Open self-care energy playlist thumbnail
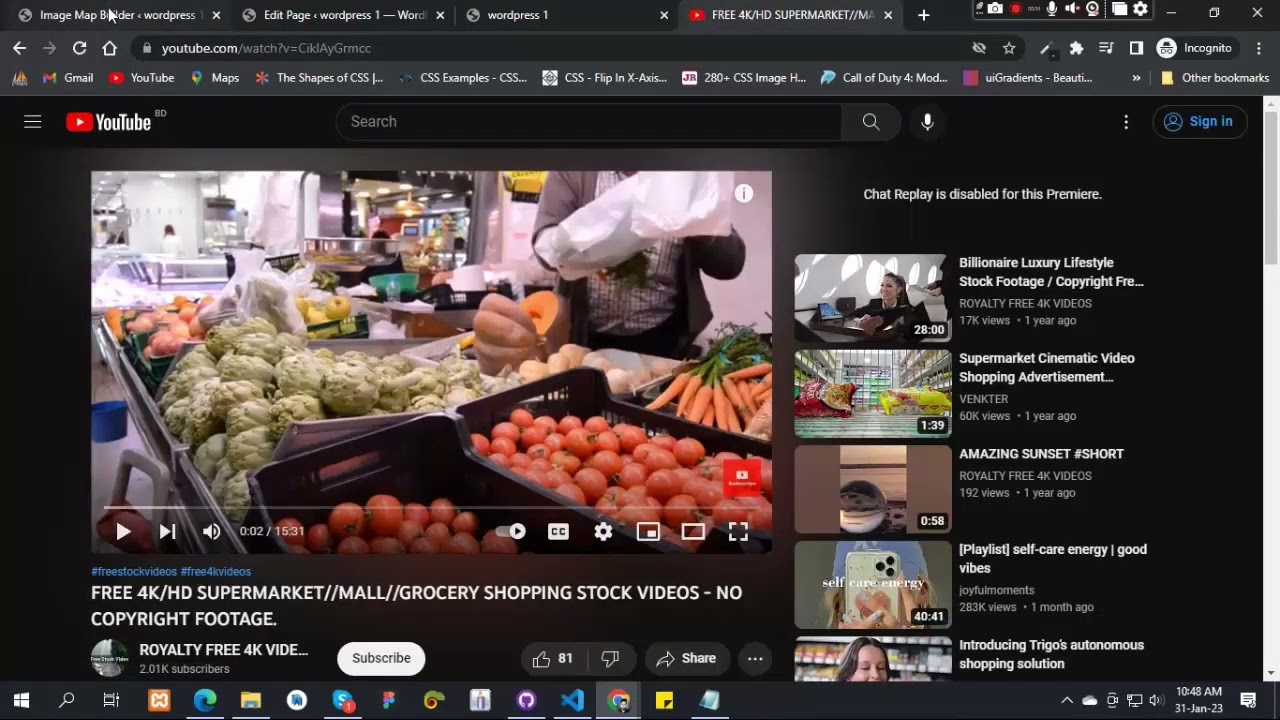 coord(872,585)
